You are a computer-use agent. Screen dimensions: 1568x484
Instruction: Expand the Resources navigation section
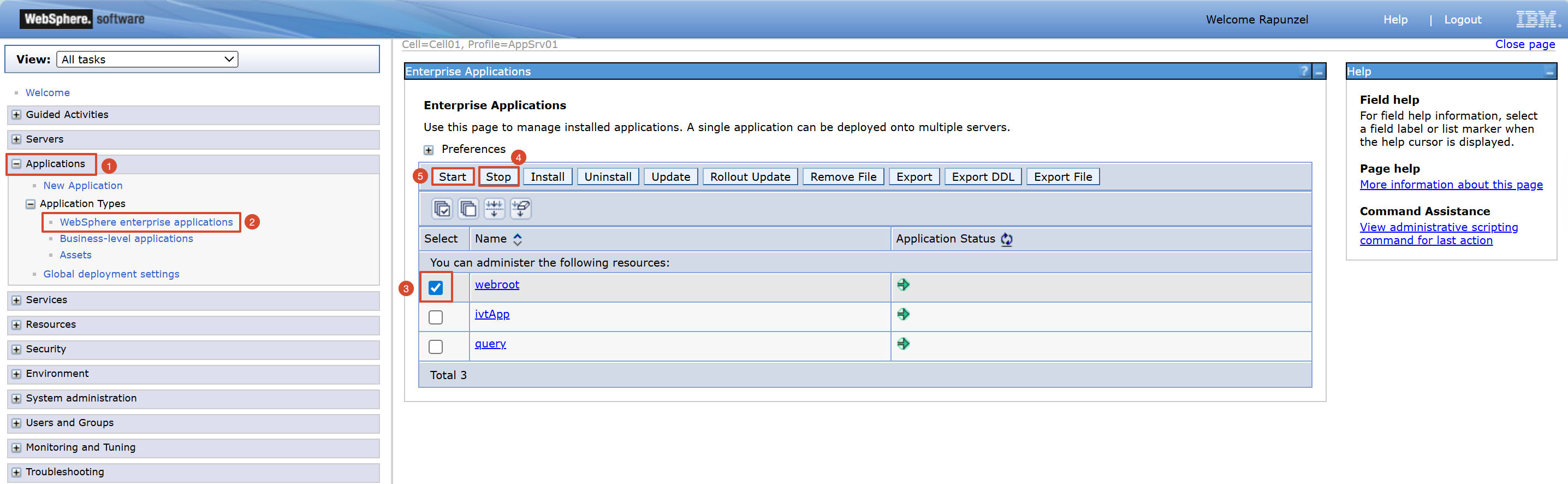[x=16, y=324]
